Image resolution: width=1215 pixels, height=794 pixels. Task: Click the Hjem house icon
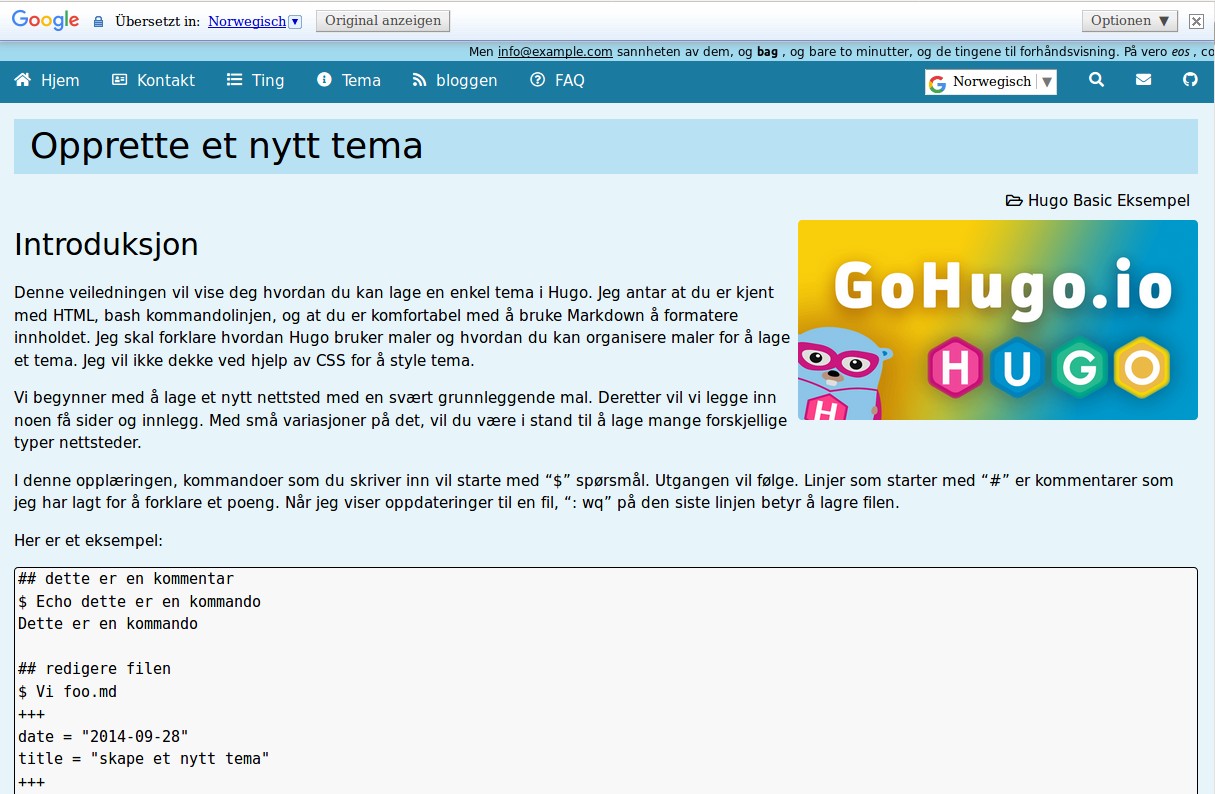[23, 80]
